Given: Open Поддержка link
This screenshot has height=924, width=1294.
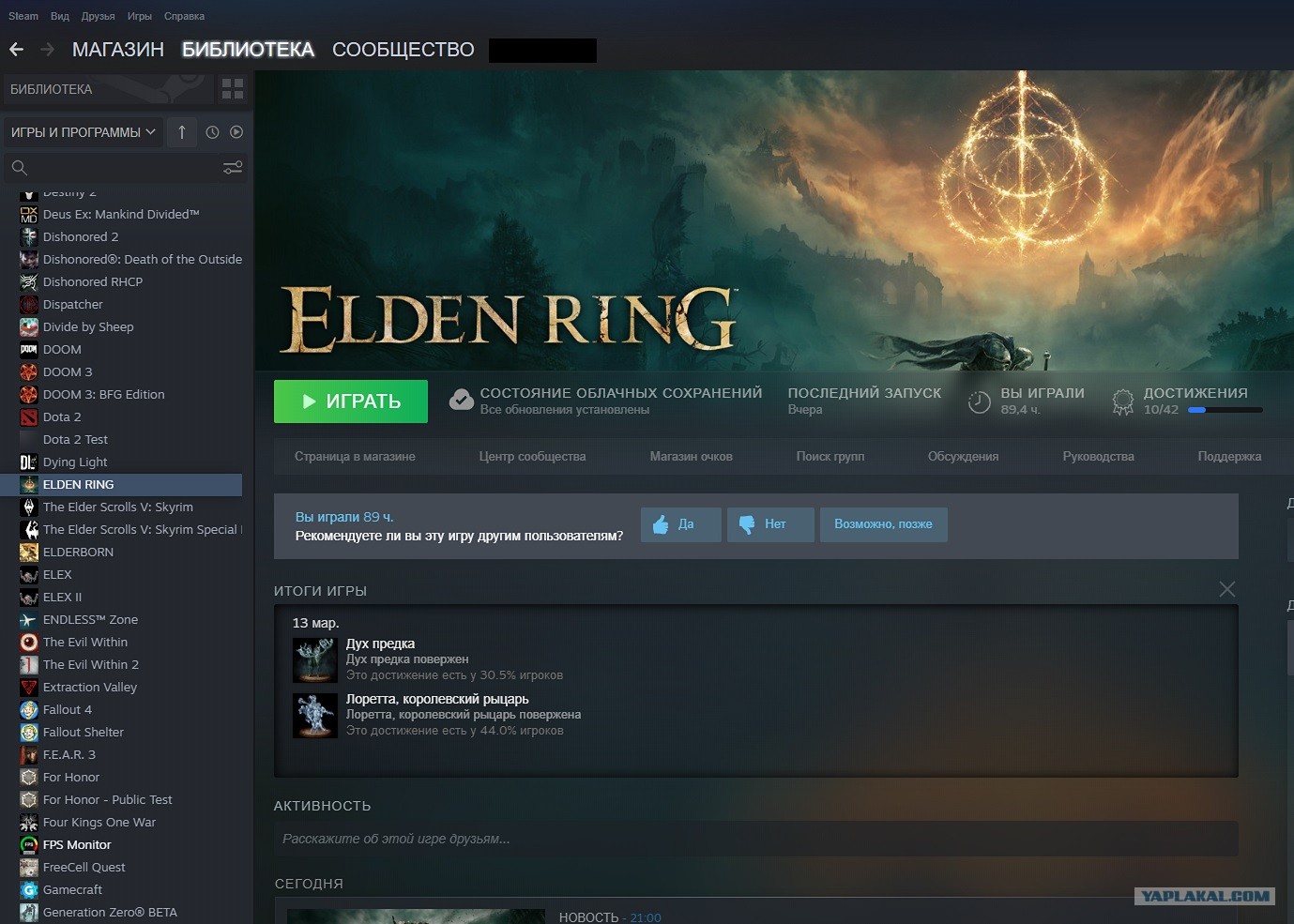Looking at the screenshot, I should click(1229, 457).
